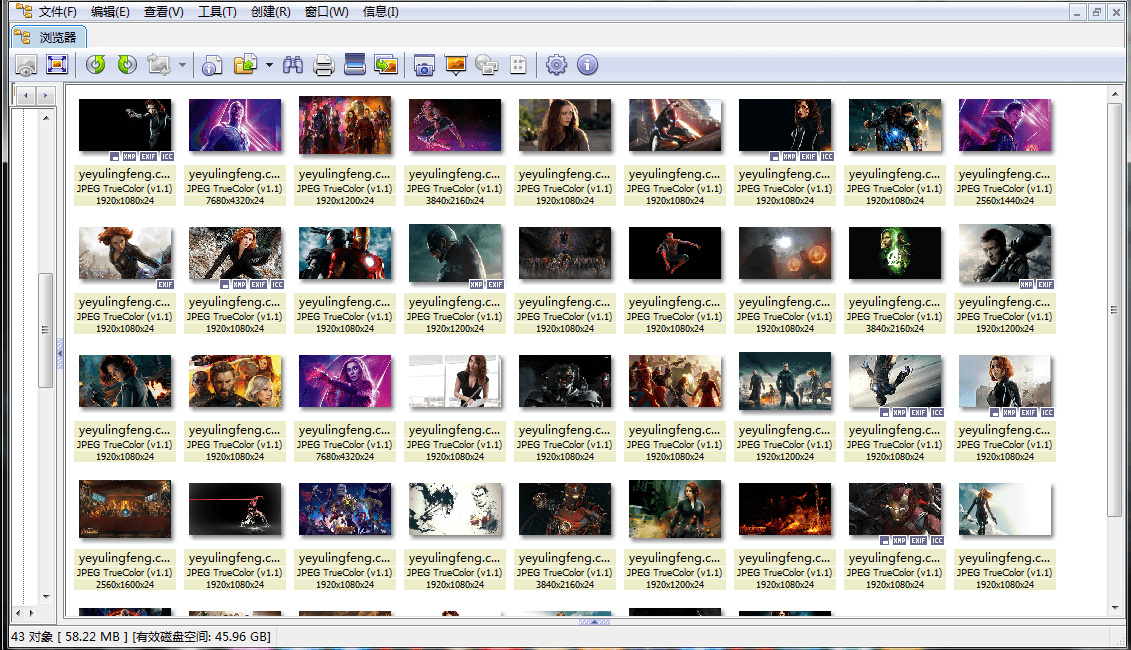Create contact sheet grid icon
Image resolution: width=1131 pixels, height=650 pixels.
(x=518, y=65)
